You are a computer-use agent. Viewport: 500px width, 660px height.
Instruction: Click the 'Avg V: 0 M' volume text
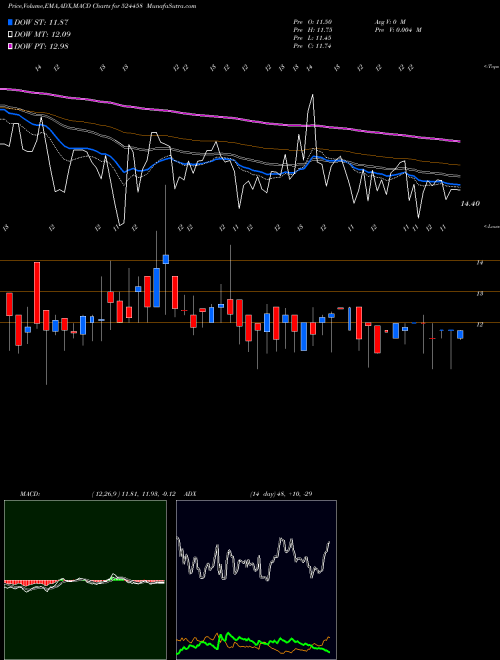pyautogui.click(x=389, y=22)
